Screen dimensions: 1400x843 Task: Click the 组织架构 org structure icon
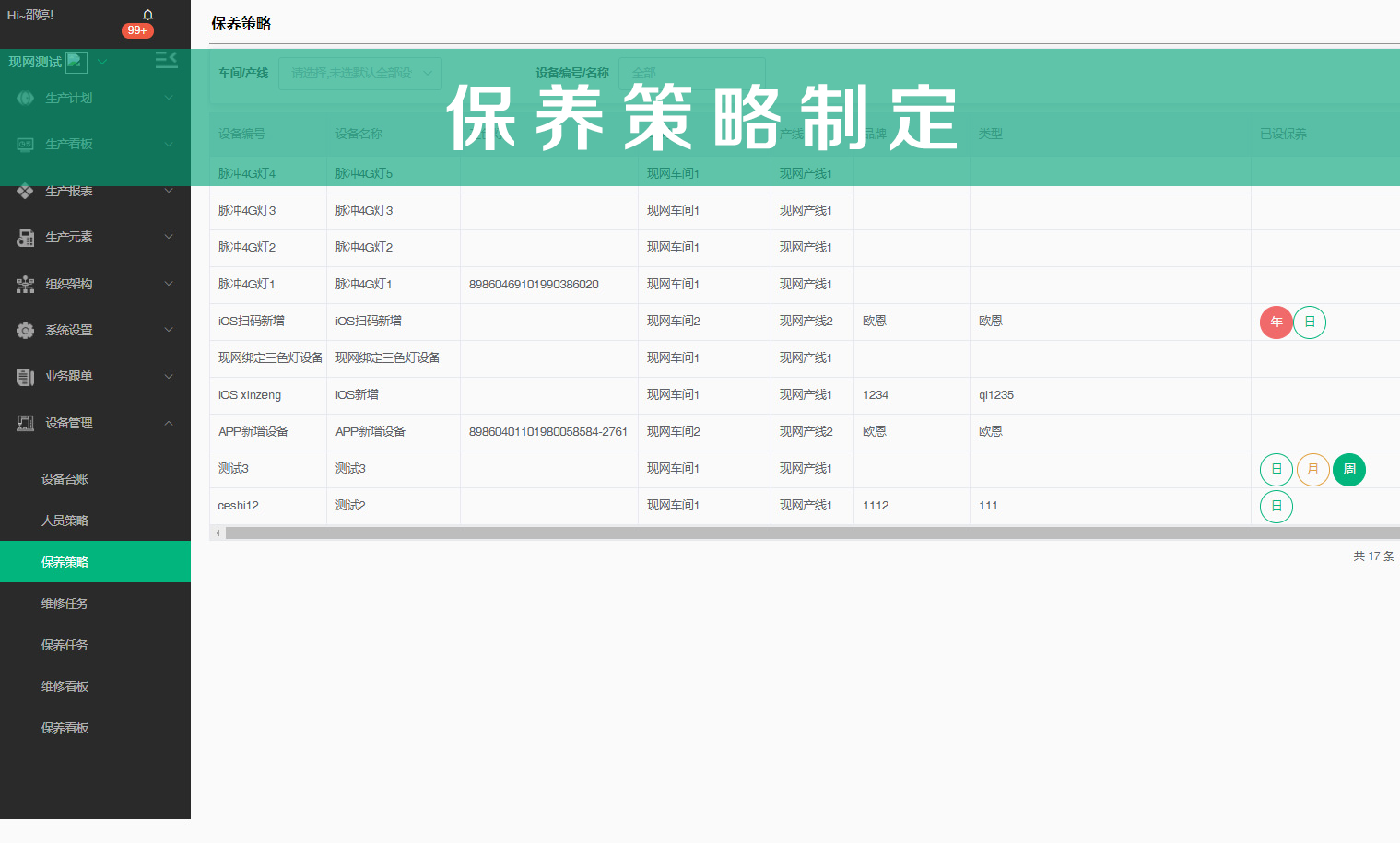(23, 284)
